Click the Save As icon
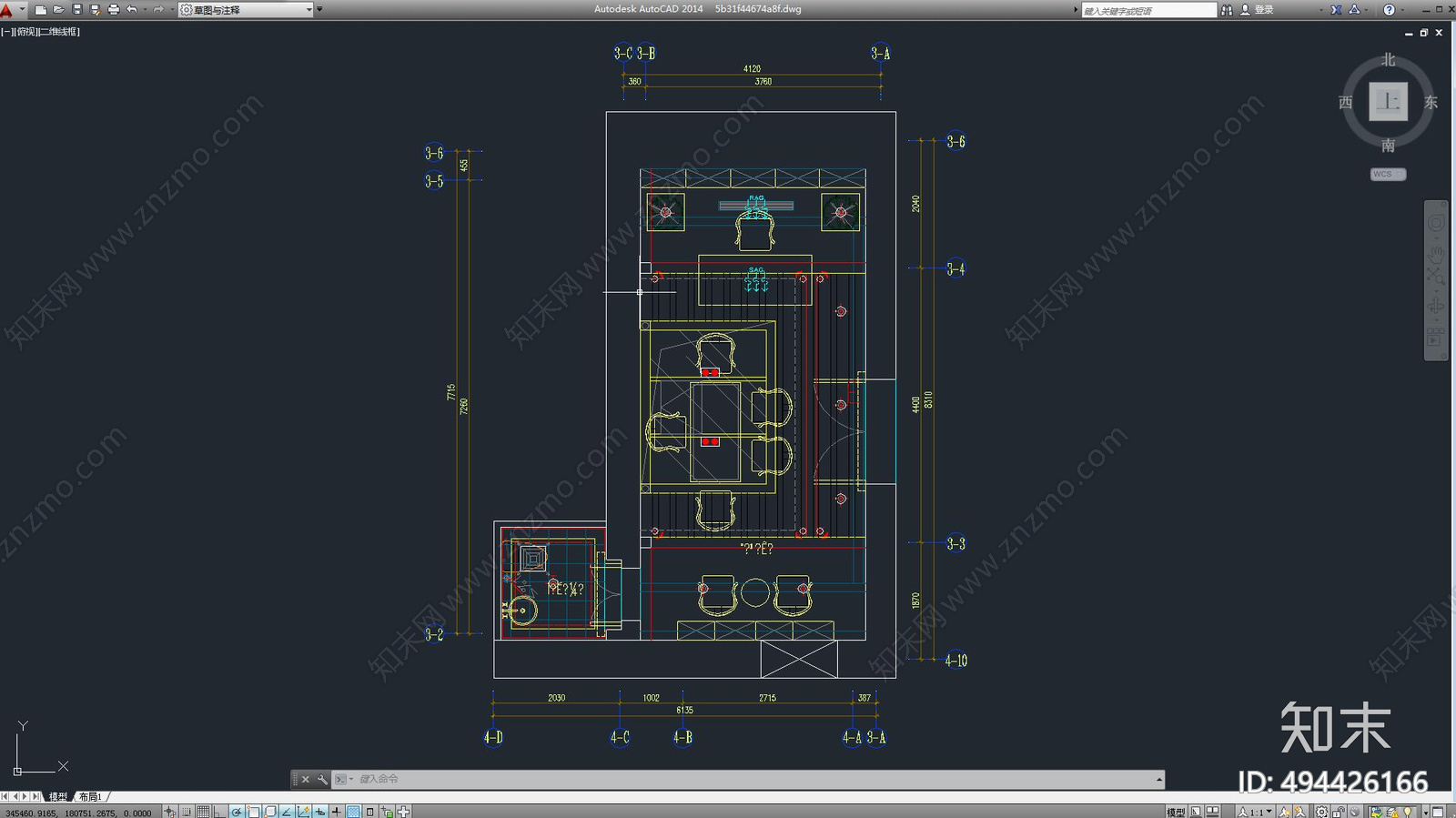The height and width of the screenshot is (818, 1456). tap(96, 10)
